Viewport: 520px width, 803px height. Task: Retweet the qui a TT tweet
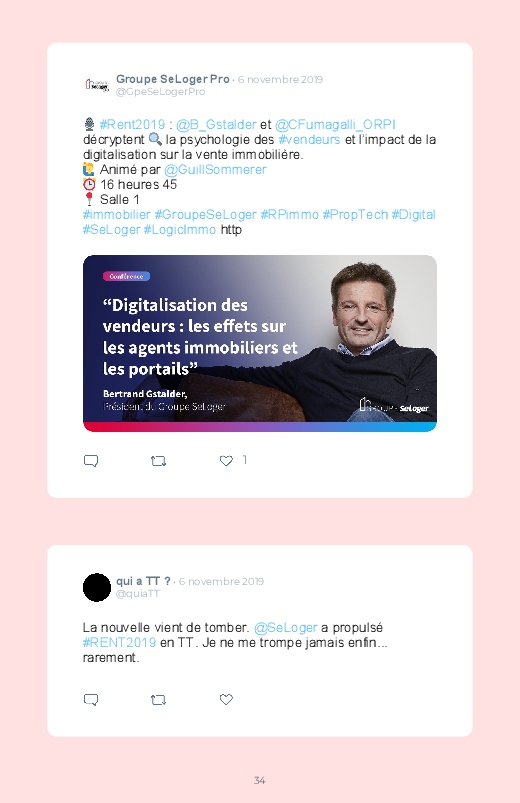[x=158, y=700]
